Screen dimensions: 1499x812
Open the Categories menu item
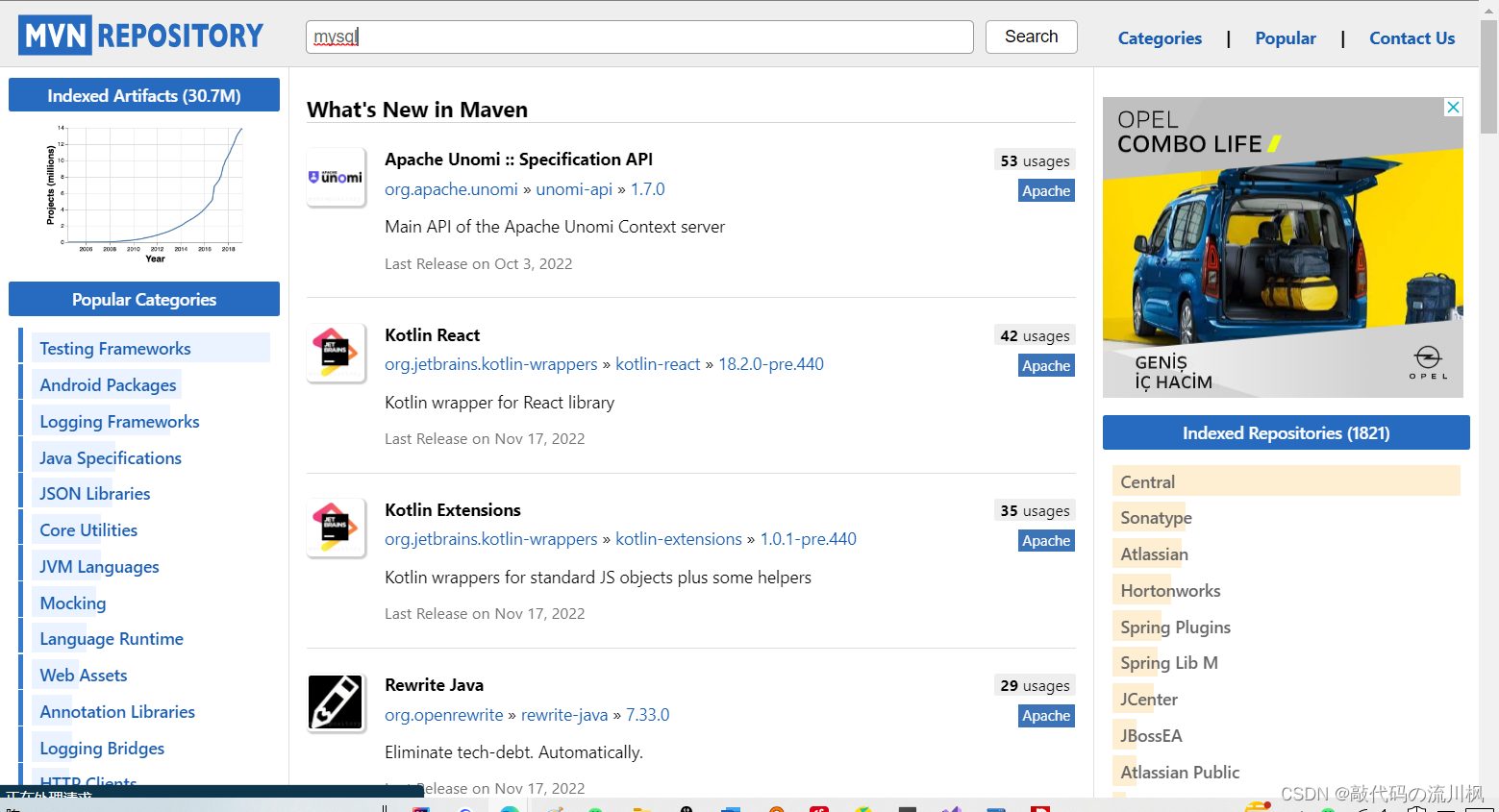point(1160,38)
